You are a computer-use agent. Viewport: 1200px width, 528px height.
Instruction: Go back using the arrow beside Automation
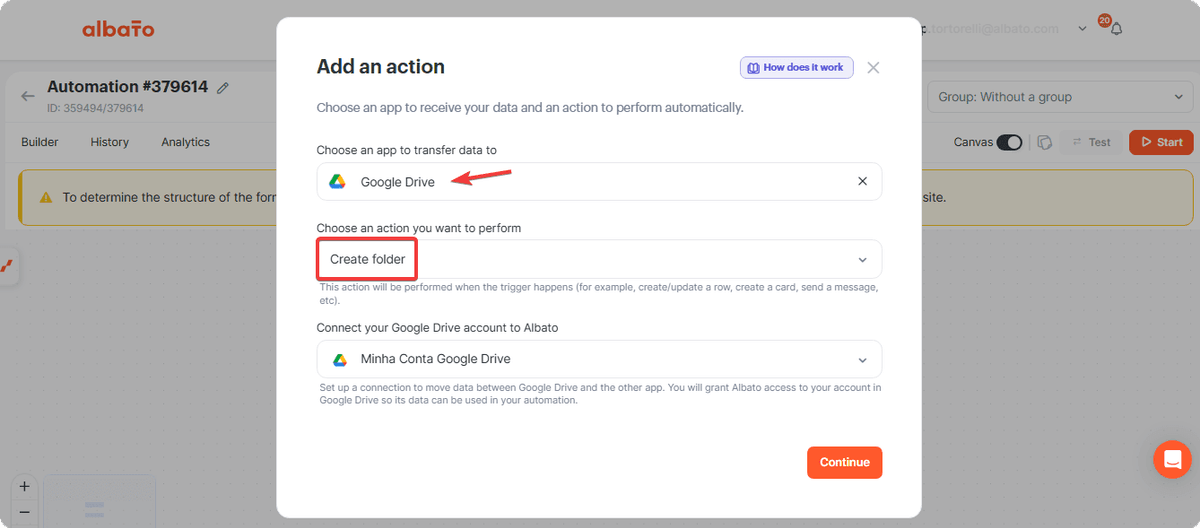(x=27, y=96)
